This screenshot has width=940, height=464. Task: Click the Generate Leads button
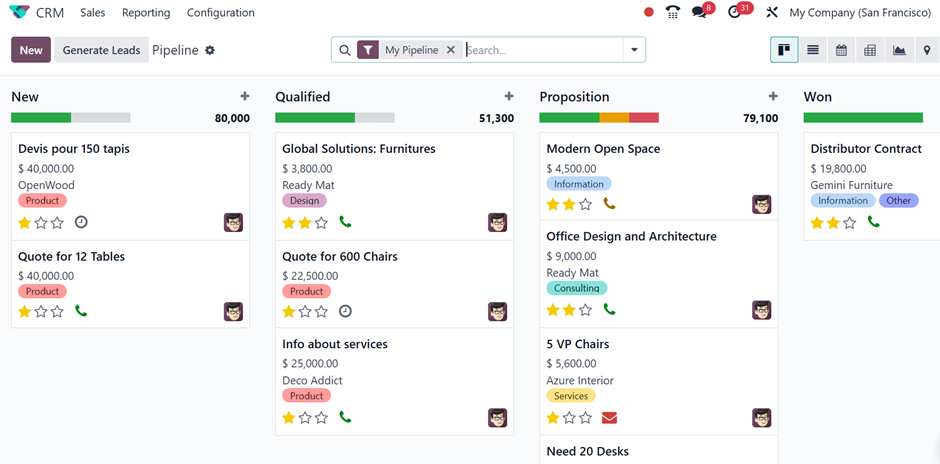pyautogui.click(x=101, y=50)
